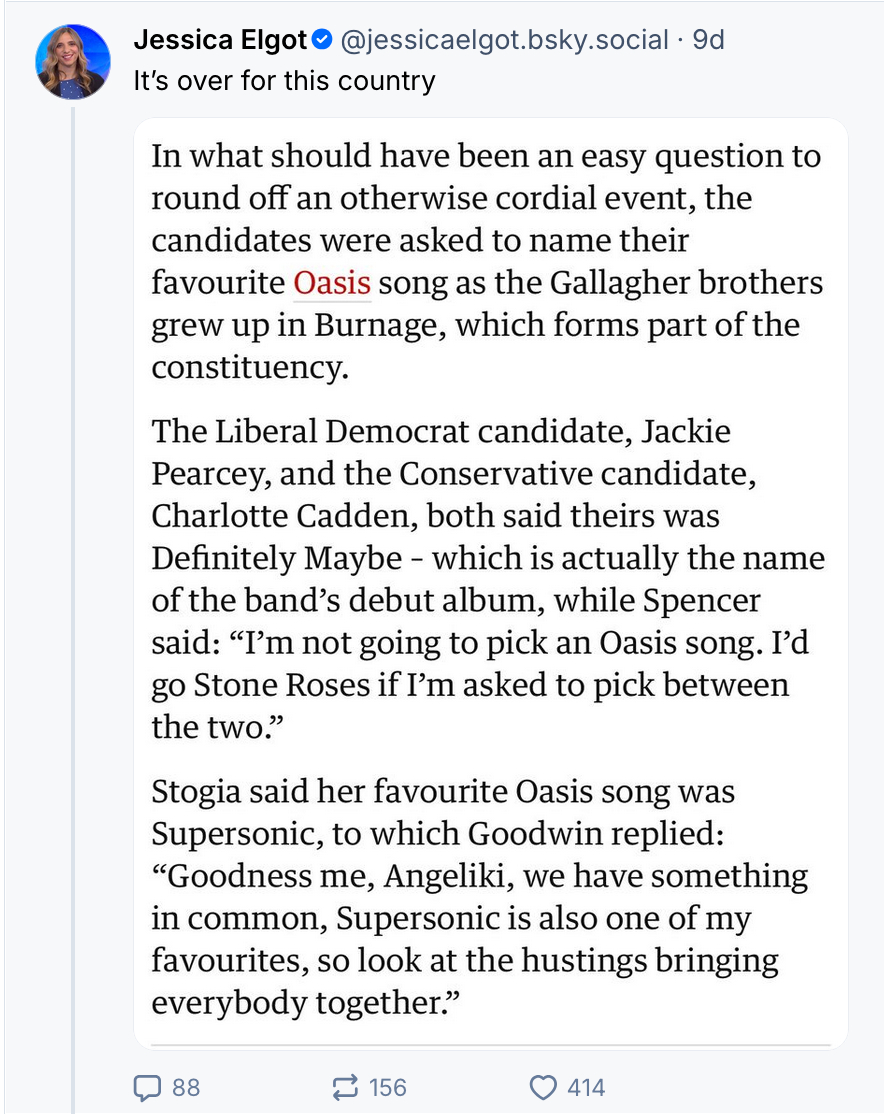Open the @jessicaelgot.bsky.social handle link
Image resolution: width=884 pixels, height=1114 pixels.
click(x=505, y=40)
